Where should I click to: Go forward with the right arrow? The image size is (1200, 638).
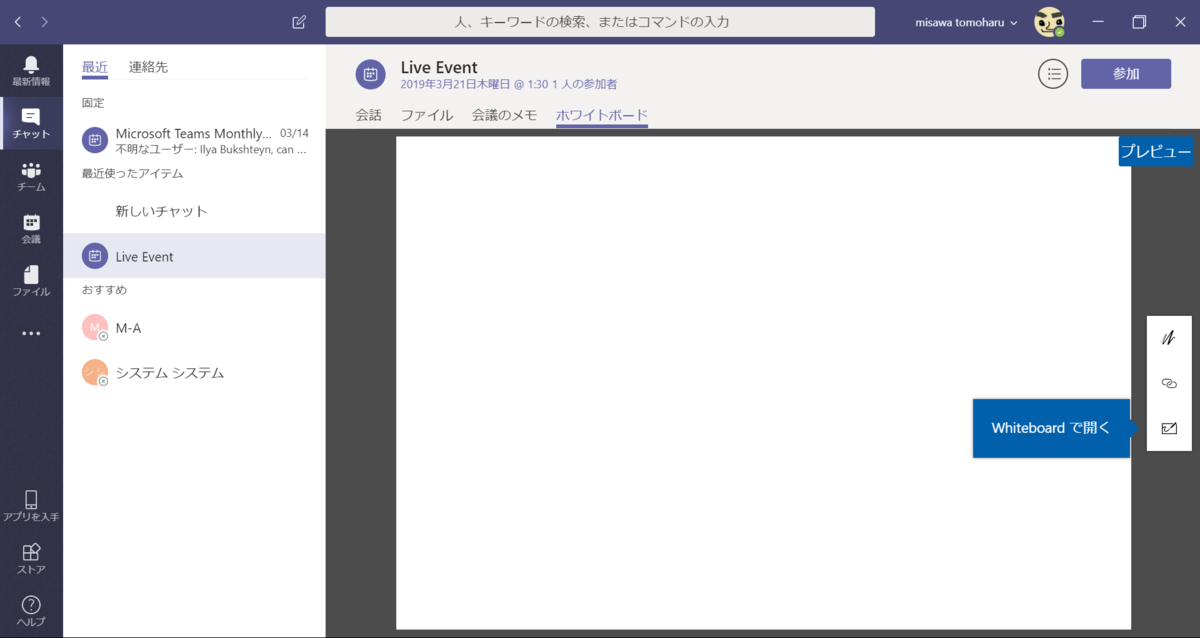[45, 22]
